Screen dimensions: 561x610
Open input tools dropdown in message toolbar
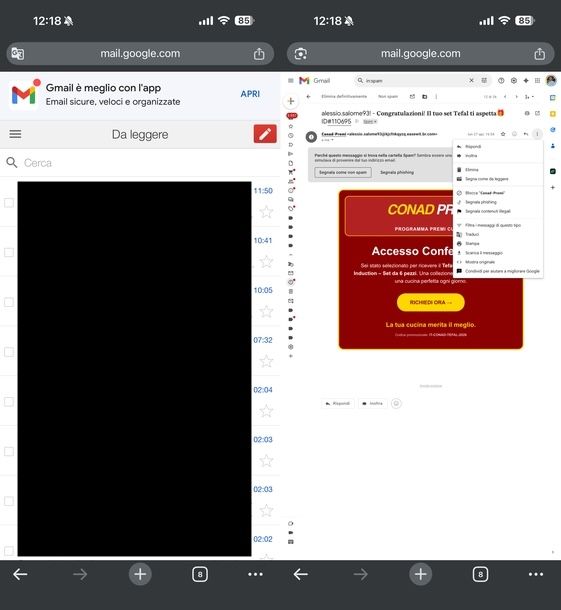click(x=529, y=96)
